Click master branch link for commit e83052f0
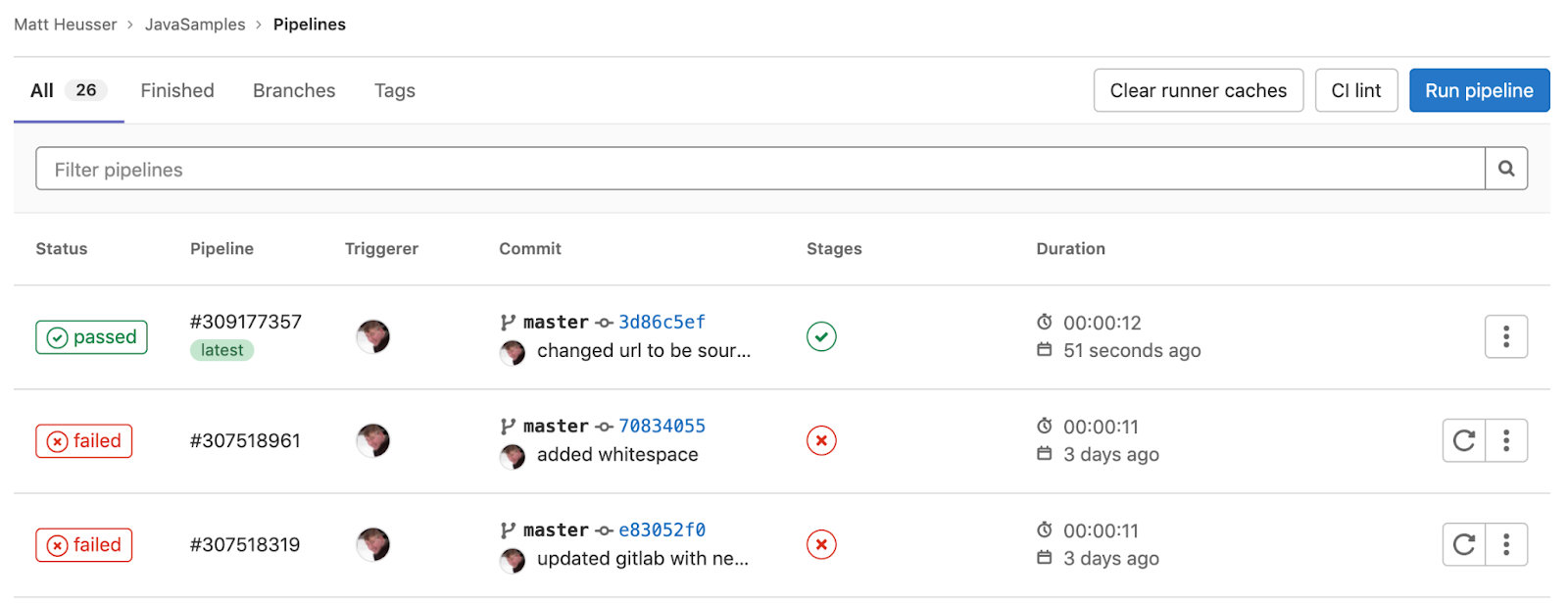 (556, 530)
